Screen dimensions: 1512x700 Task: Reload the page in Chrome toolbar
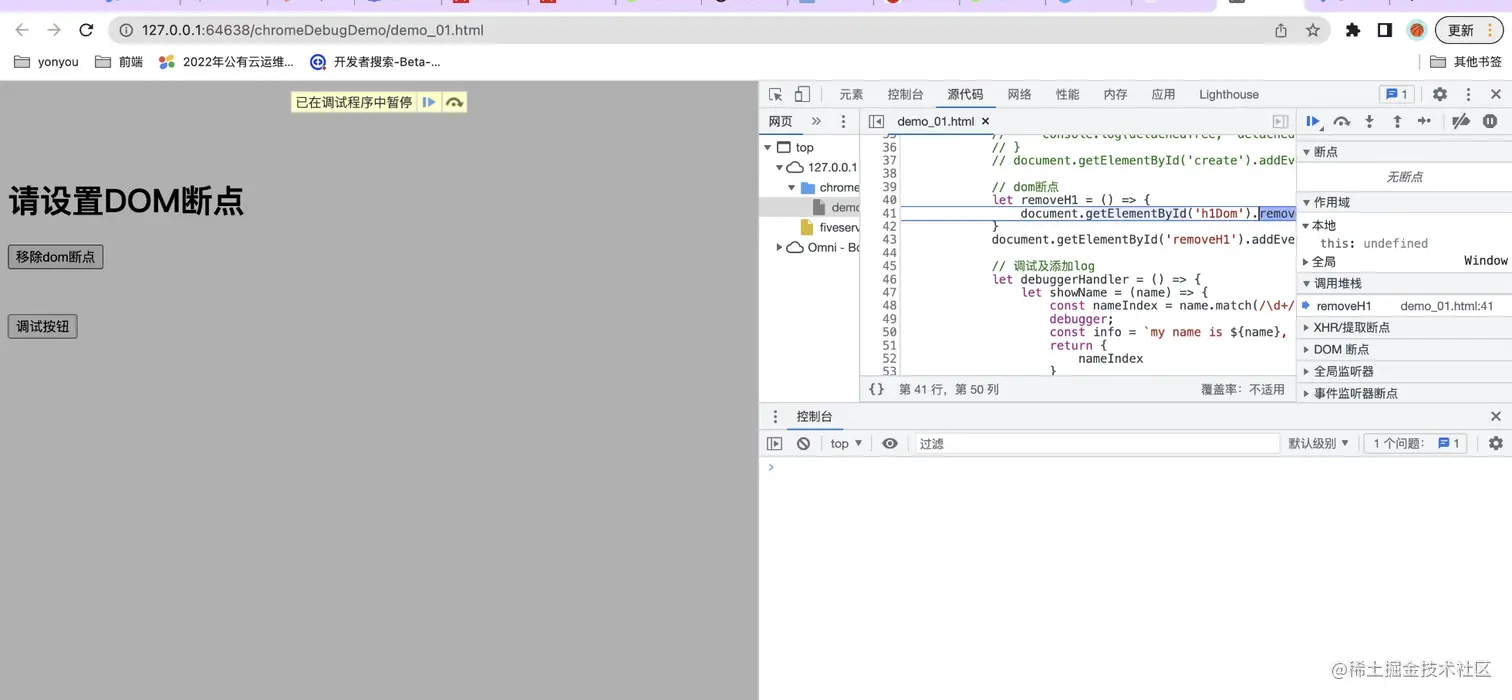(86, 30)
